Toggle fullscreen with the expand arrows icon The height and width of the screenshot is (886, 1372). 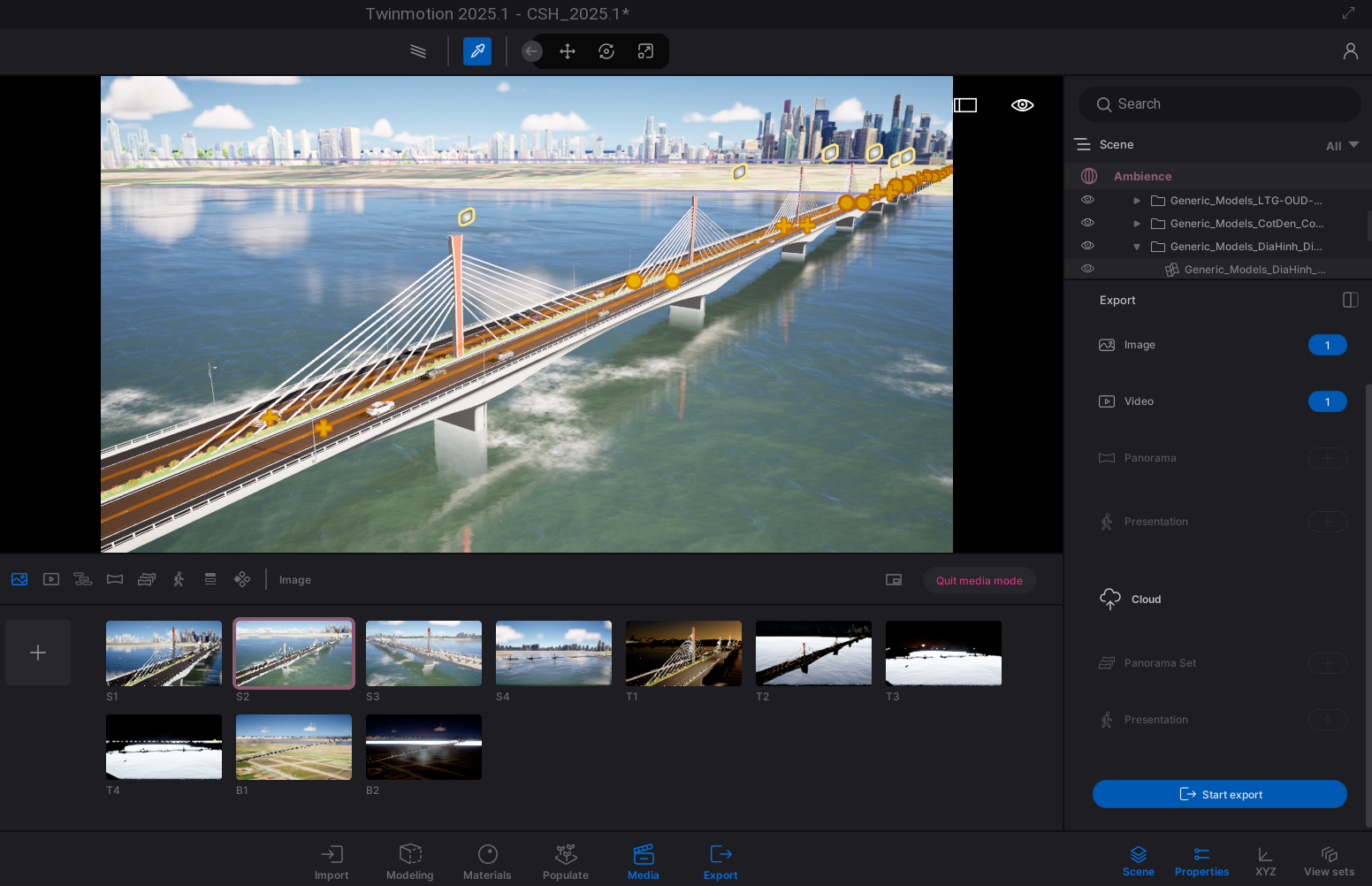[x=1348, y=13]
